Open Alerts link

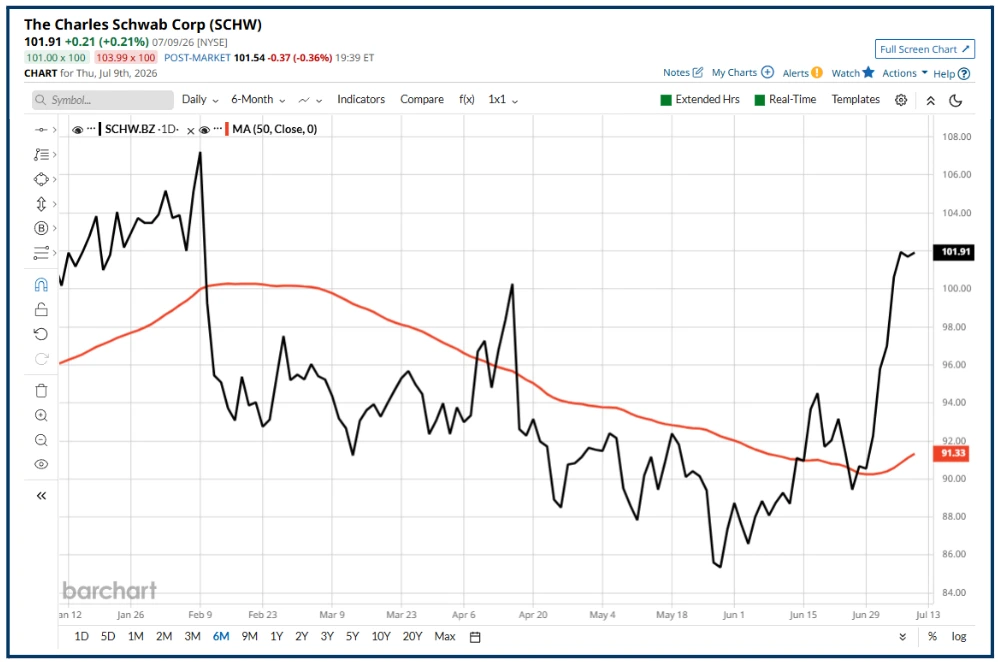tap(802, 73)
